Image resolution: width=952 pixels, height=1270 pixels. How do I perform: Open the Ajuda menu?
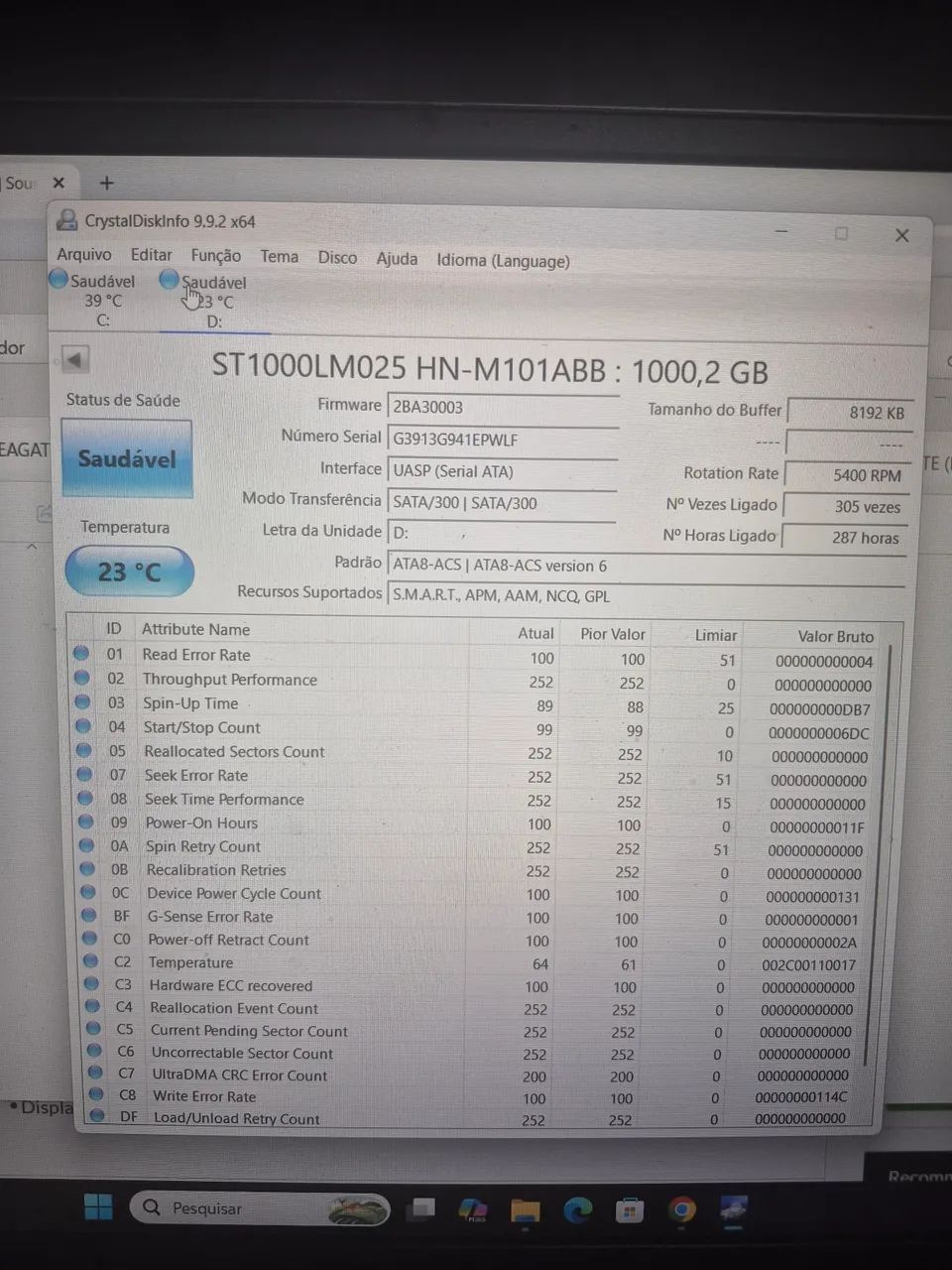[397, 258]
